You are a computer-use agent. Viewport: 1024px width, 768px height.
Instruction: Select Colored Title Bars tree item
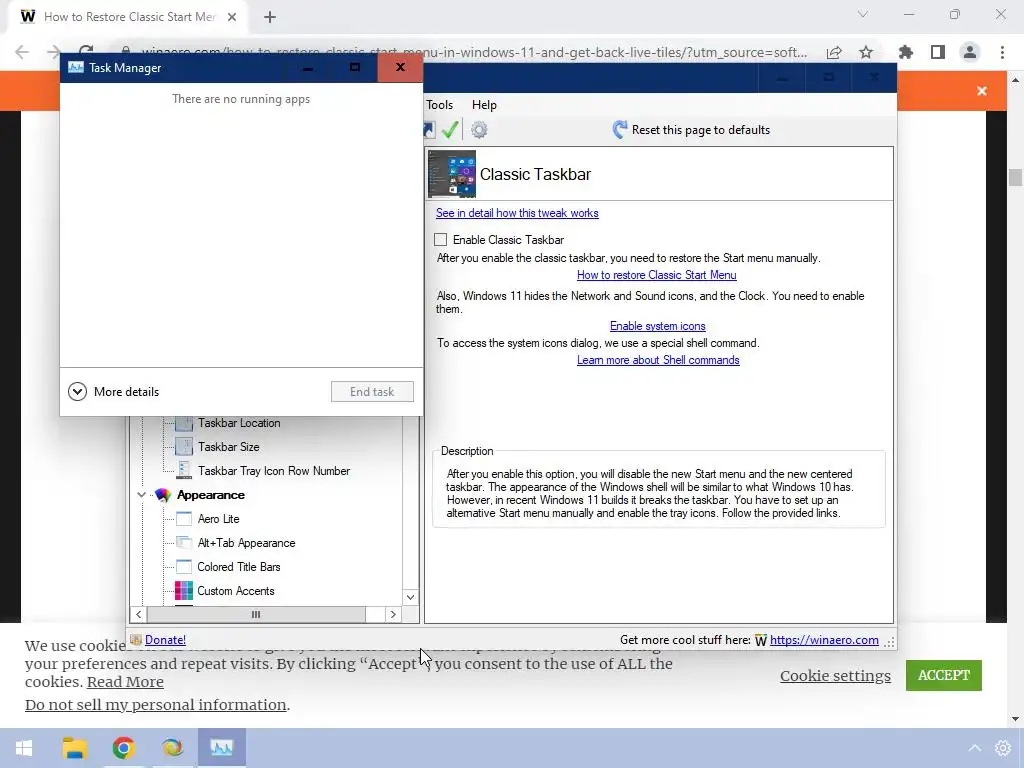(238, 567)
